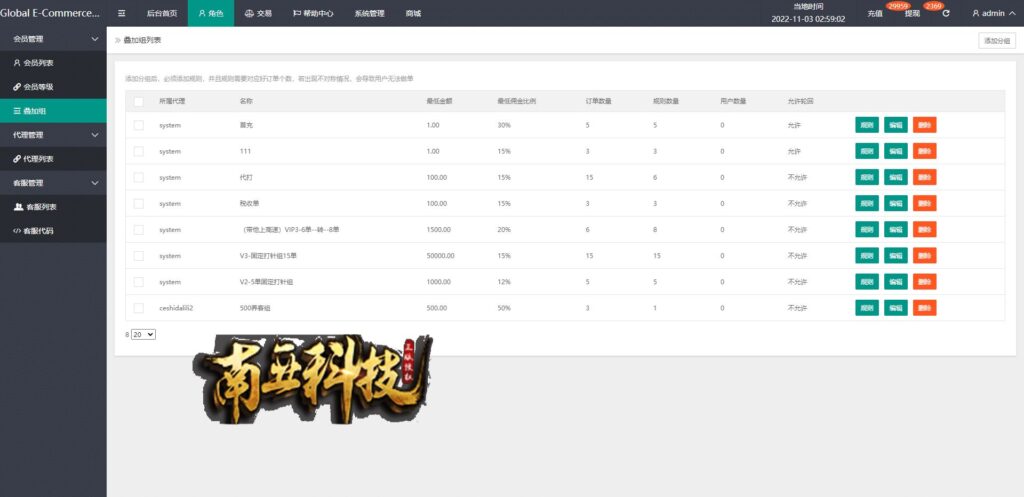Click 删除 button for V3-固定打针组15单 row
The height and width of the screenshot is (497, 1024).
924,255
